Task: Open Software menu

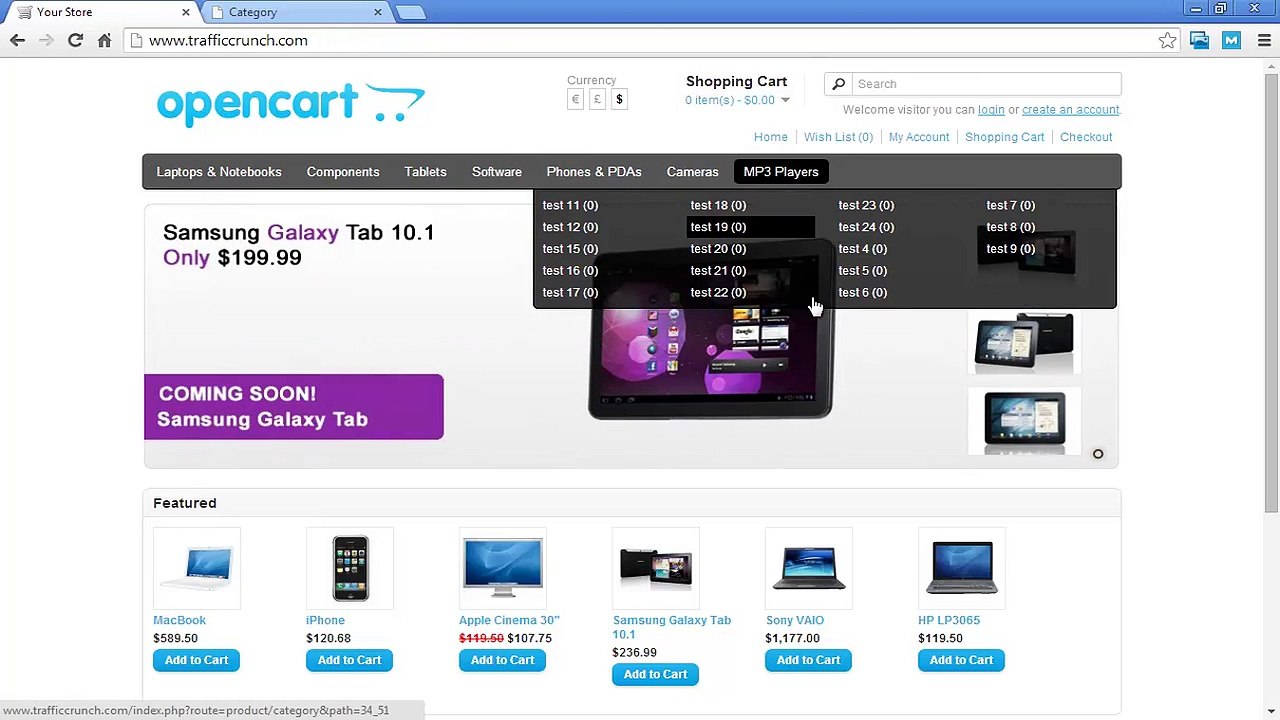Action: 497,172
